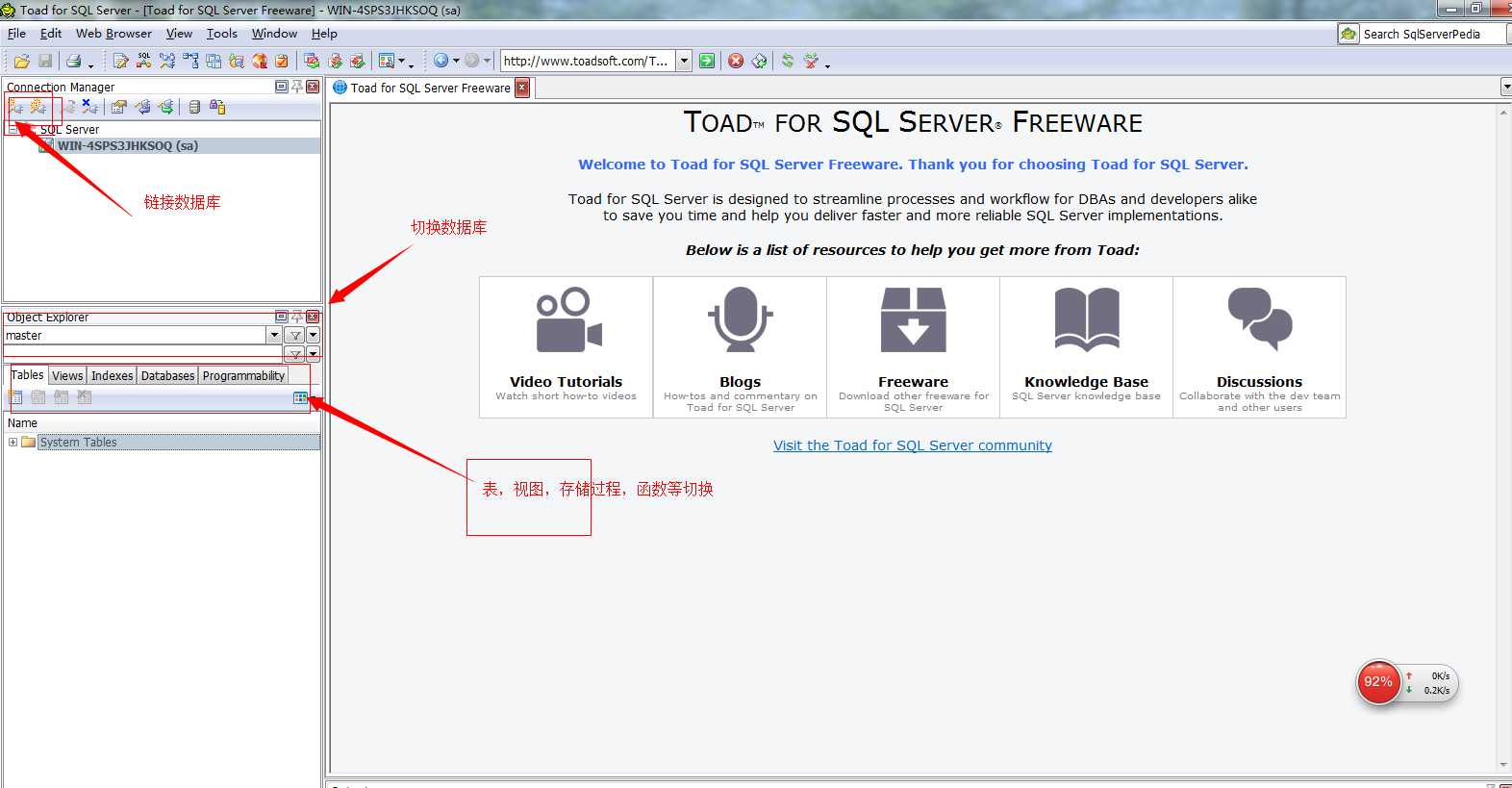
Task: Click the create table icon in Object Explorer
Action: tap(15, 397)
